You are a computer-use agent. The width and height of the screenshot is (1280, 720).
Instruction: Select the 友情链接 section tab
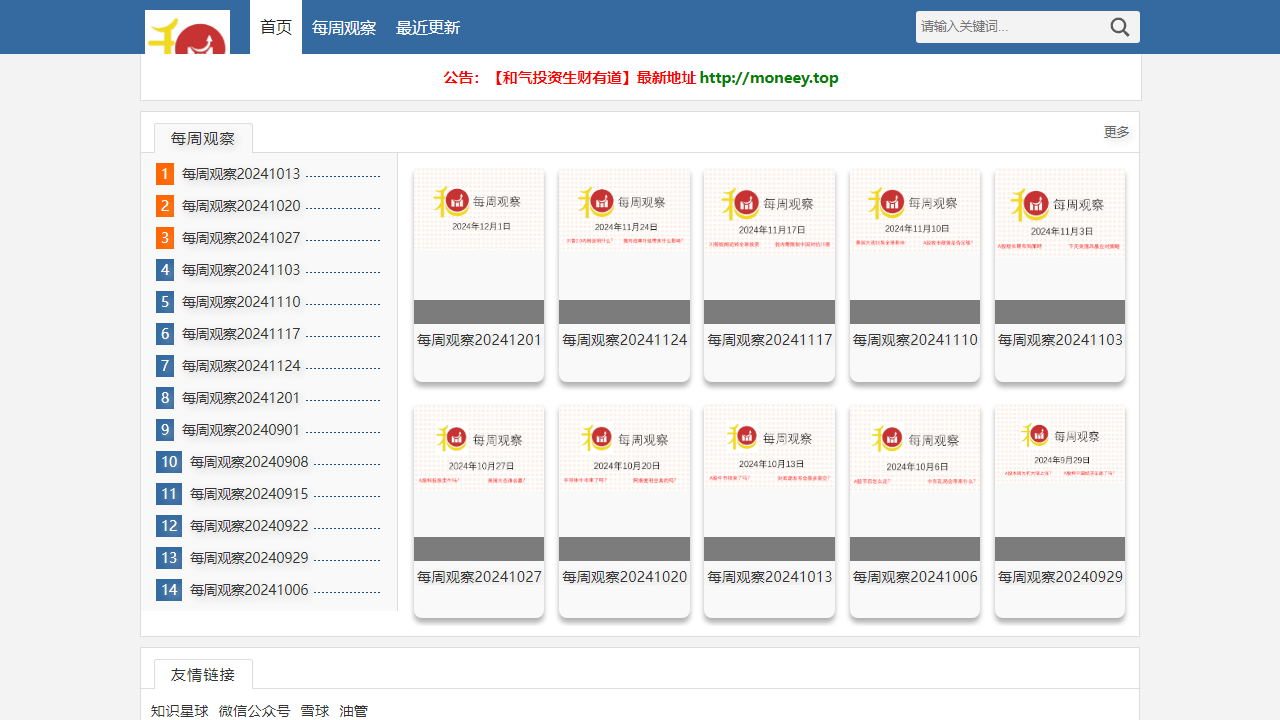pos(203,674)
